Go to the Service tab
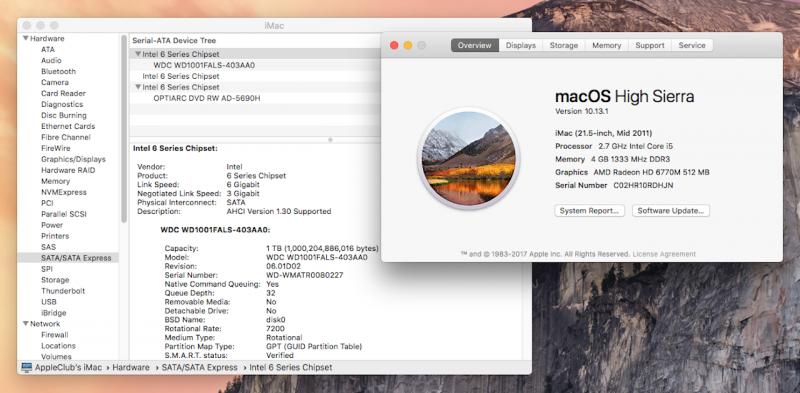 [x=692, y=45]
